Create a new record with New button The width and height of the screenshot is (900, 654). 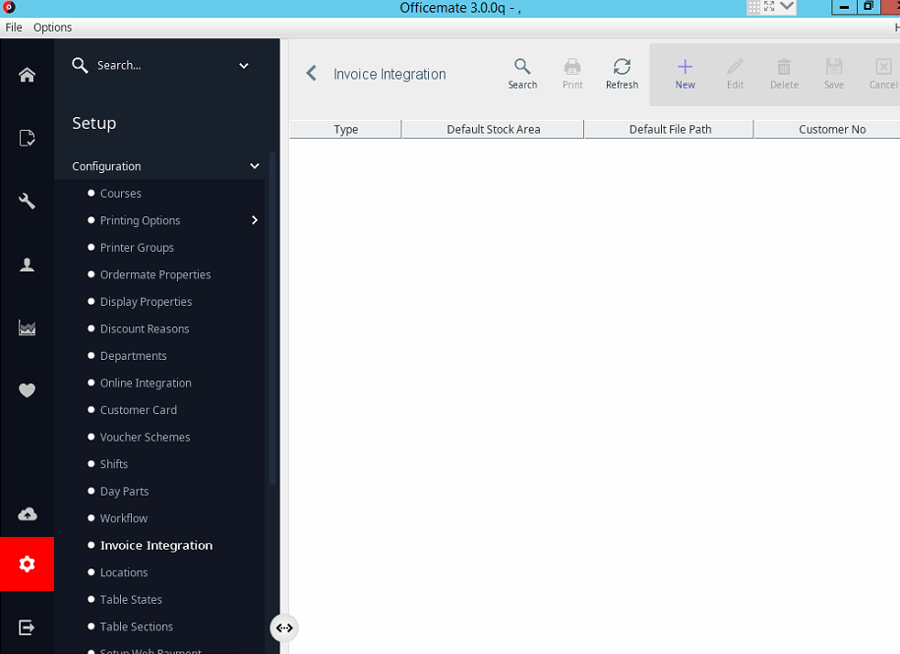tap(685, 72)
